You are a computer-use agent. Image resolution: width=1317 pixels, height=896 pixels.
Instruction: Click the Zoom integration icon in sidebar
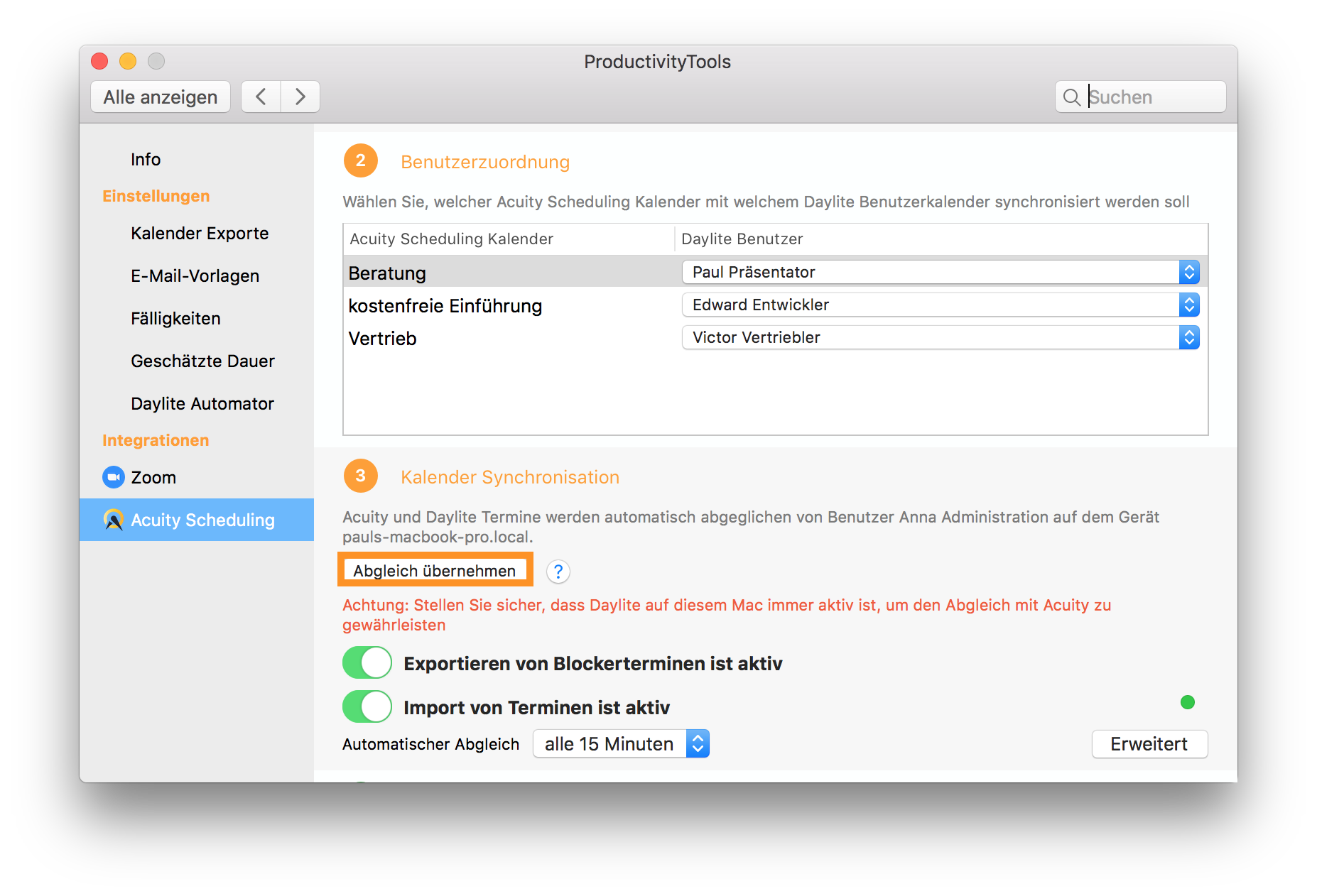114,477
